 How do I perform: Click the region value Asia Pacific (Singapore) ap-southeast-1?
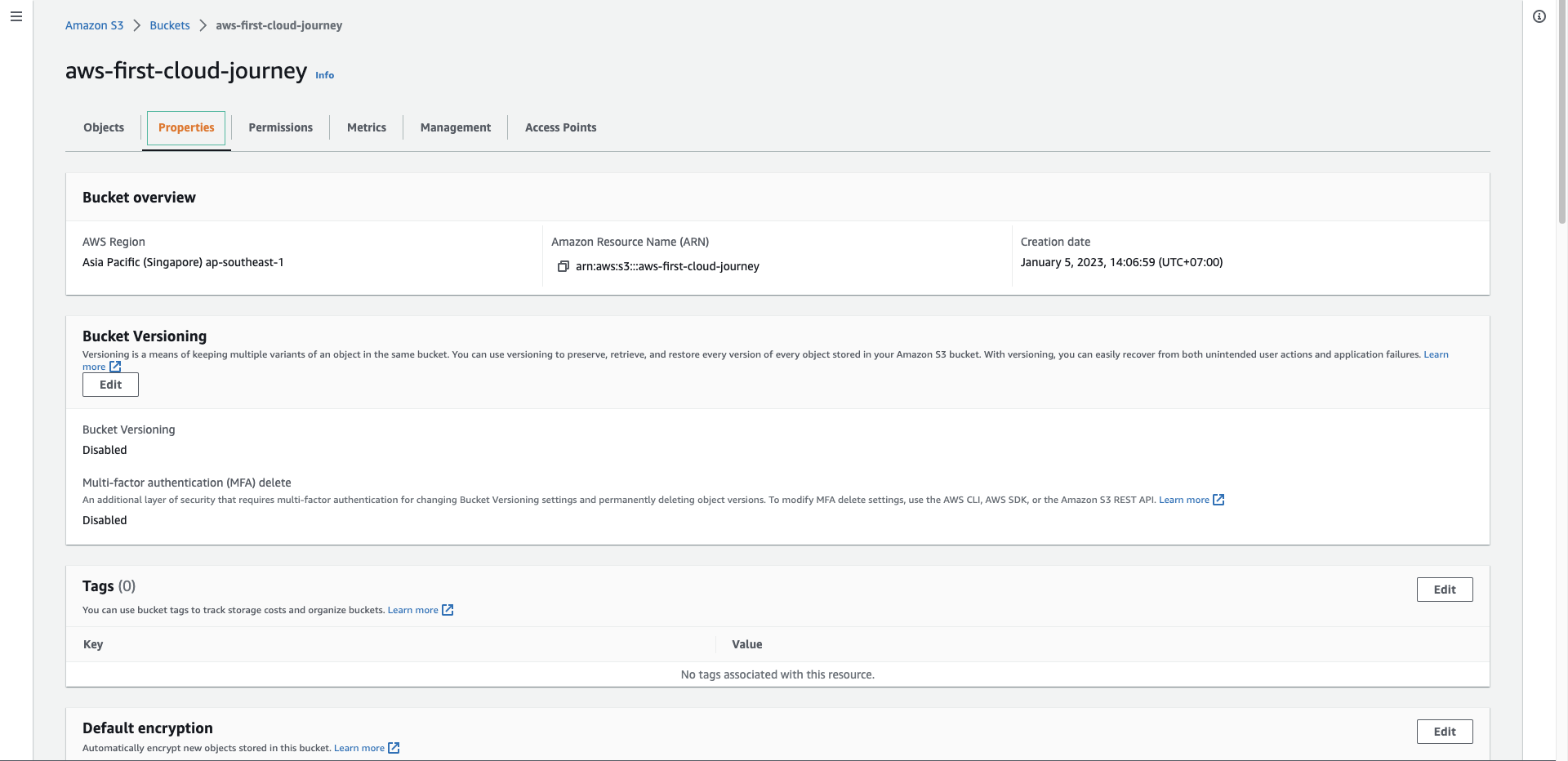tap(183, 262)
